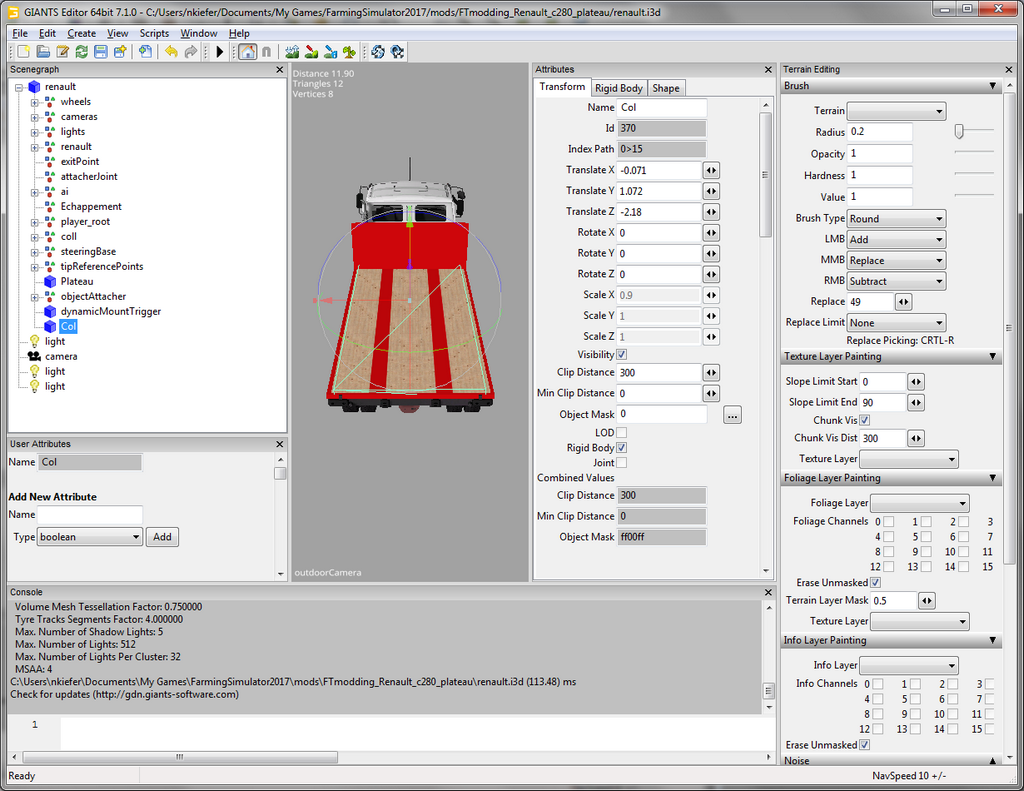Screen dimensions: 1024x791
Task: Expand the tipReferencePoints node
Action: tap(35, 266)
